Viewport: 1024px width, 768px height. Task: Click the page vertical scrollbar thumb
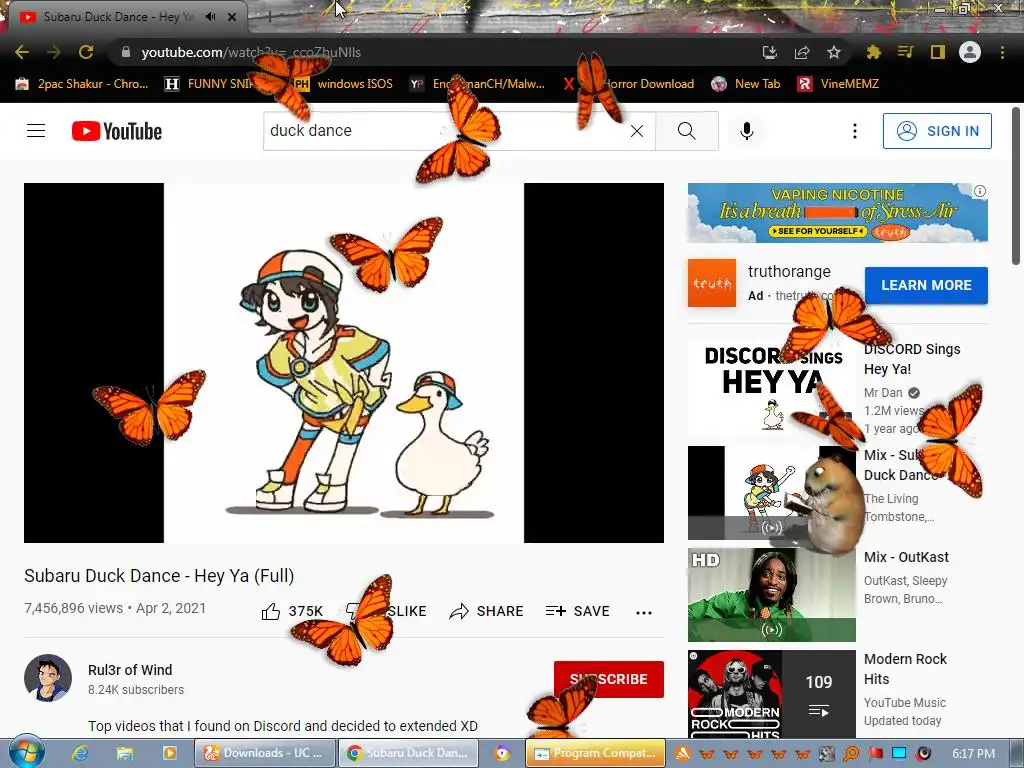pos(1016,186)
